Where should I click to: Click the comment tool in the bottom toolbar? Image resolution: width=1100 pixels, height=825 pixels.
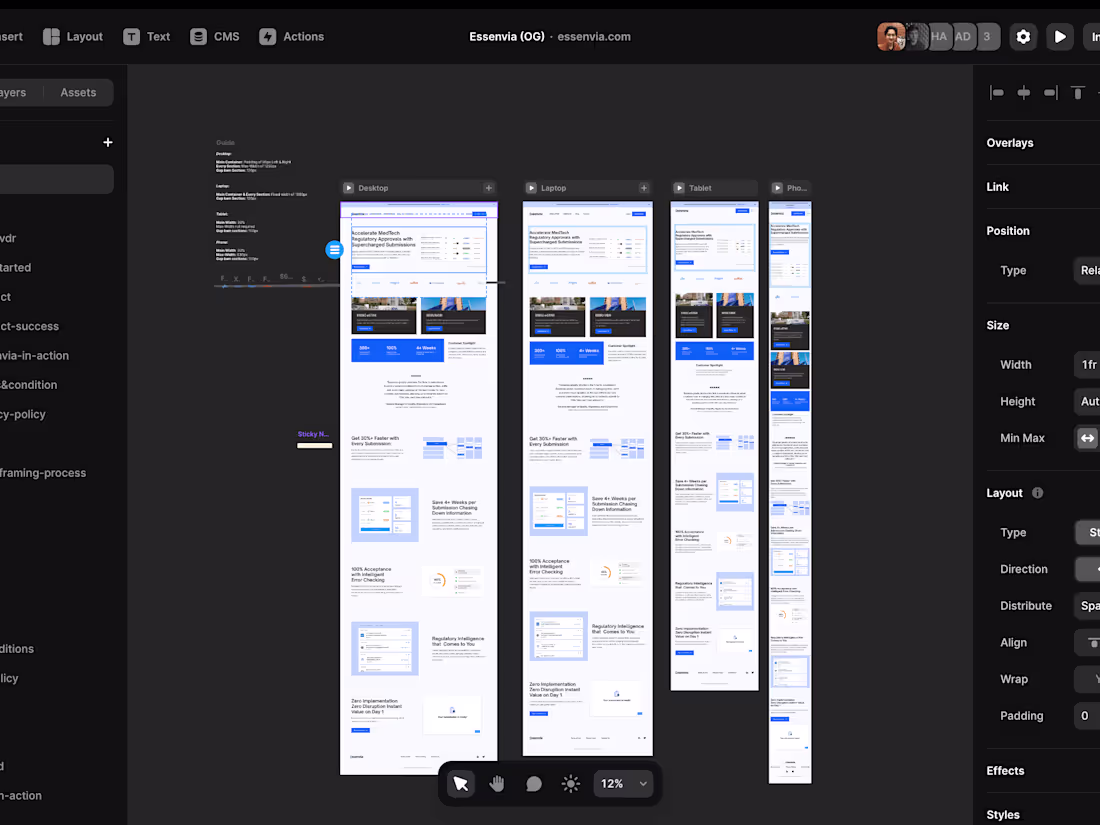(x=534, y=784)
